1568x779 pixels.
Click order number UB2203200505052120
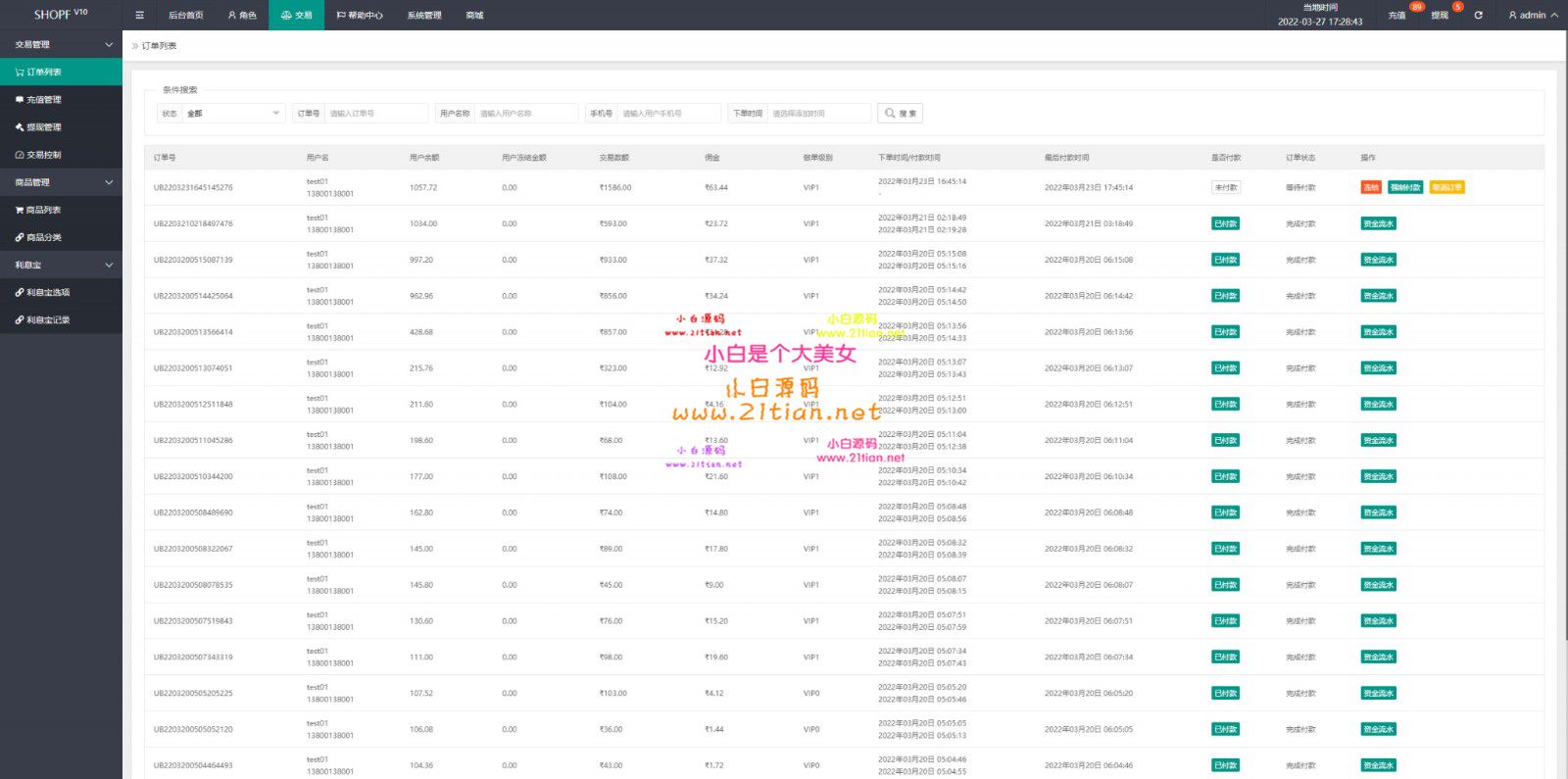(193, 729)
